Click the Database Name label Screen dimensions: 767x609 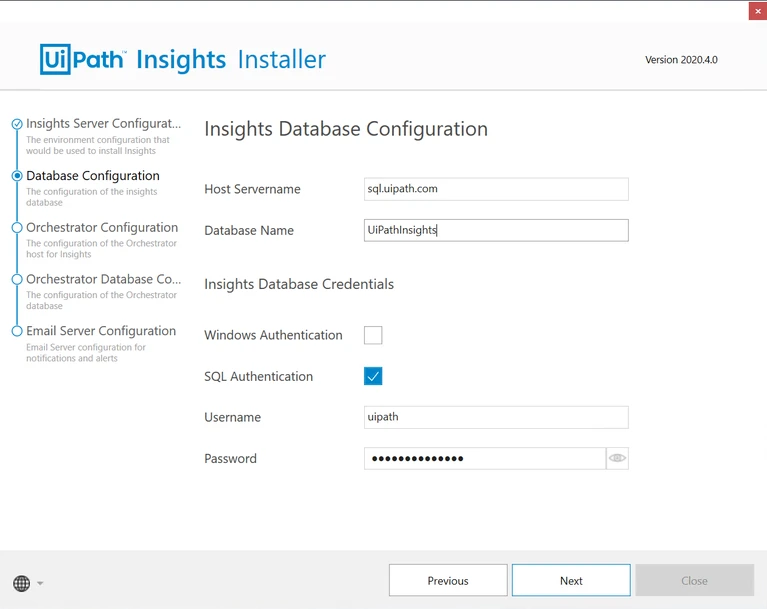[x=249, y=230]
